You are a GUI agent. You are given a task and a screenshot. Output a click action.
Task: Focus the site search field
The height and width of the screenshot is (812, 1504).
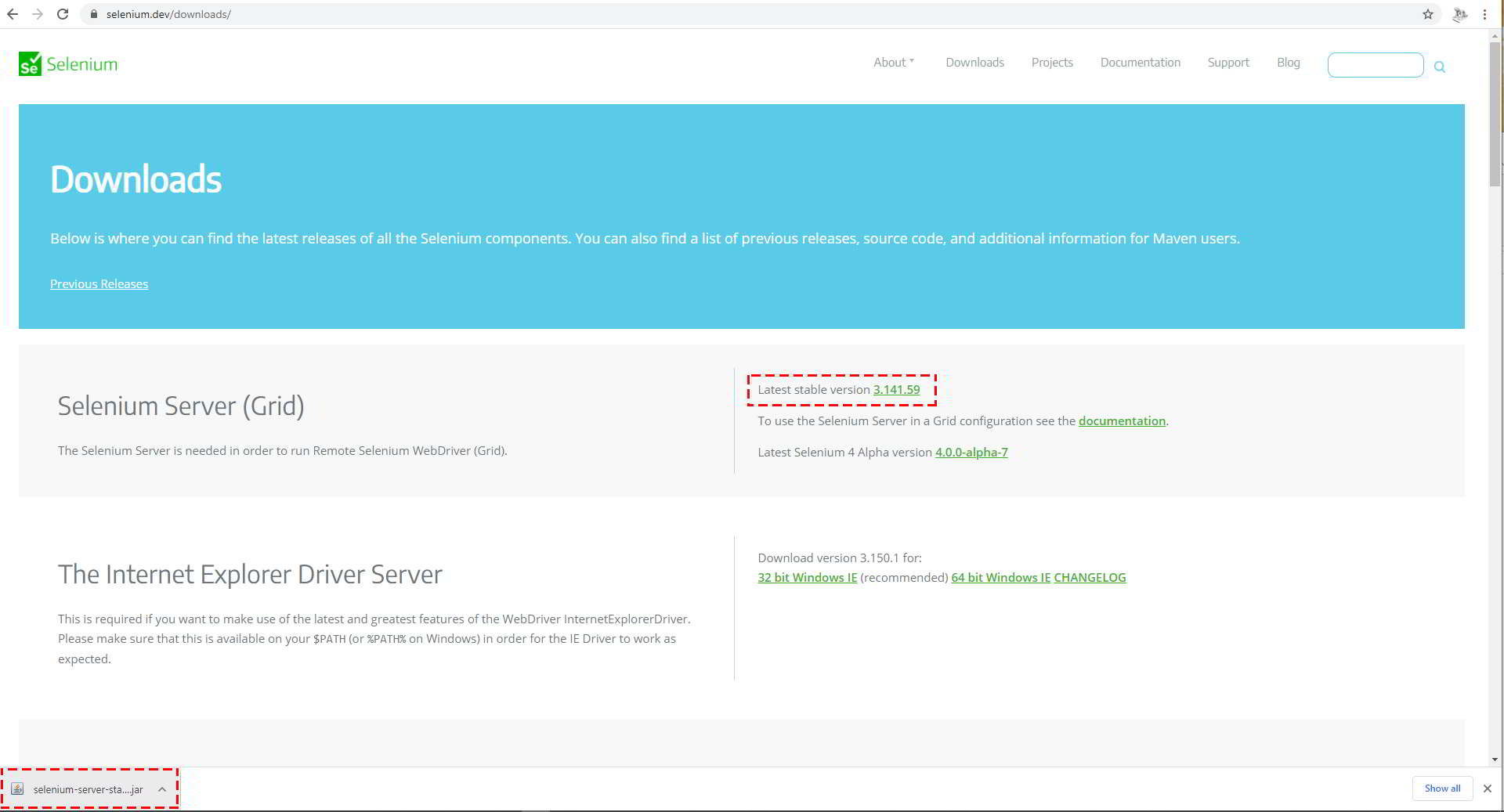(1376, 65)
